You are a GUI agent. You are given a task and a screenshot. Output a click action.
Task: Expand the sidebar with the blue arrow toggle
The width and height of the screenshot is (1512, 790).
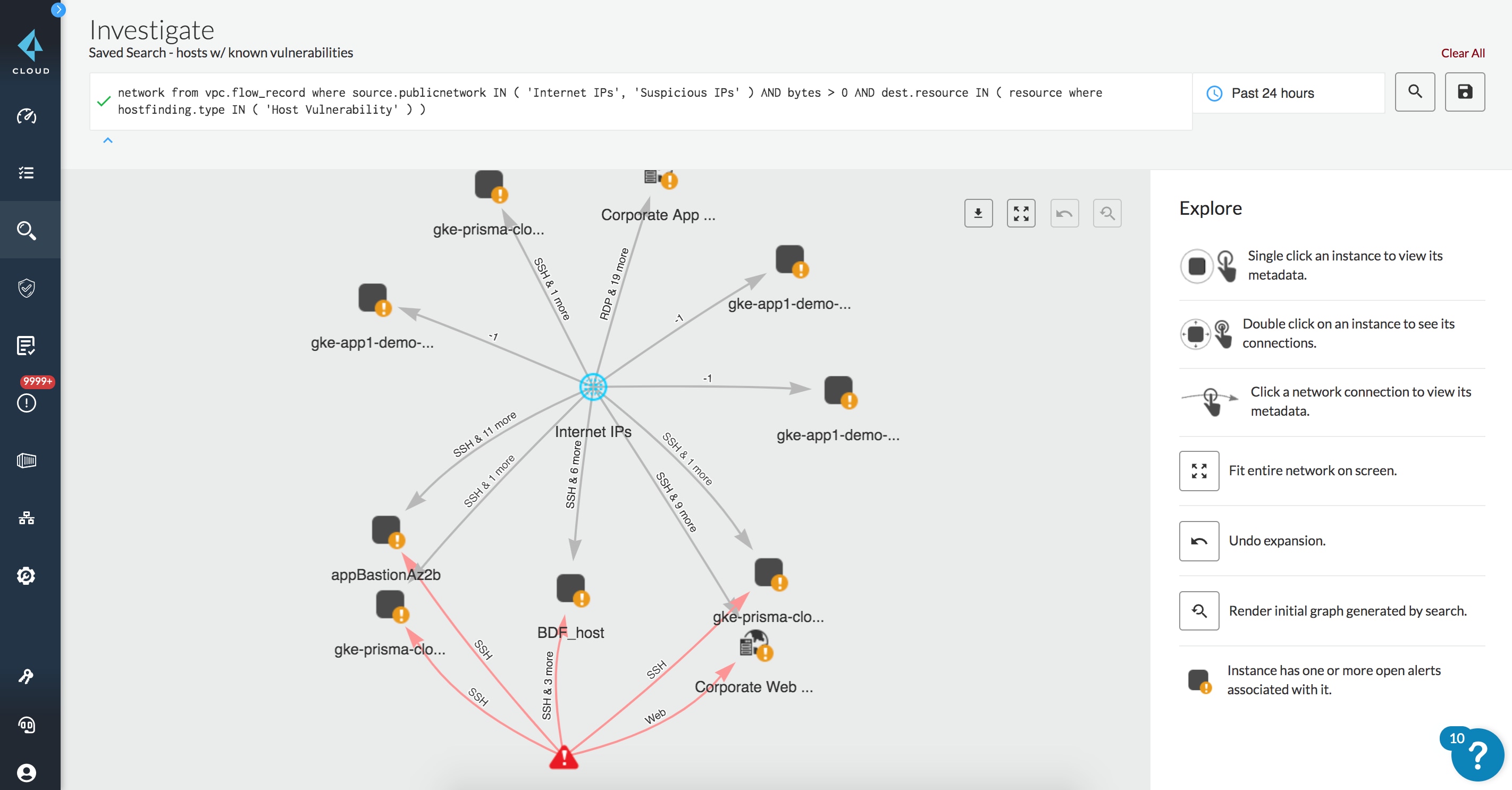tap(58, 10)
